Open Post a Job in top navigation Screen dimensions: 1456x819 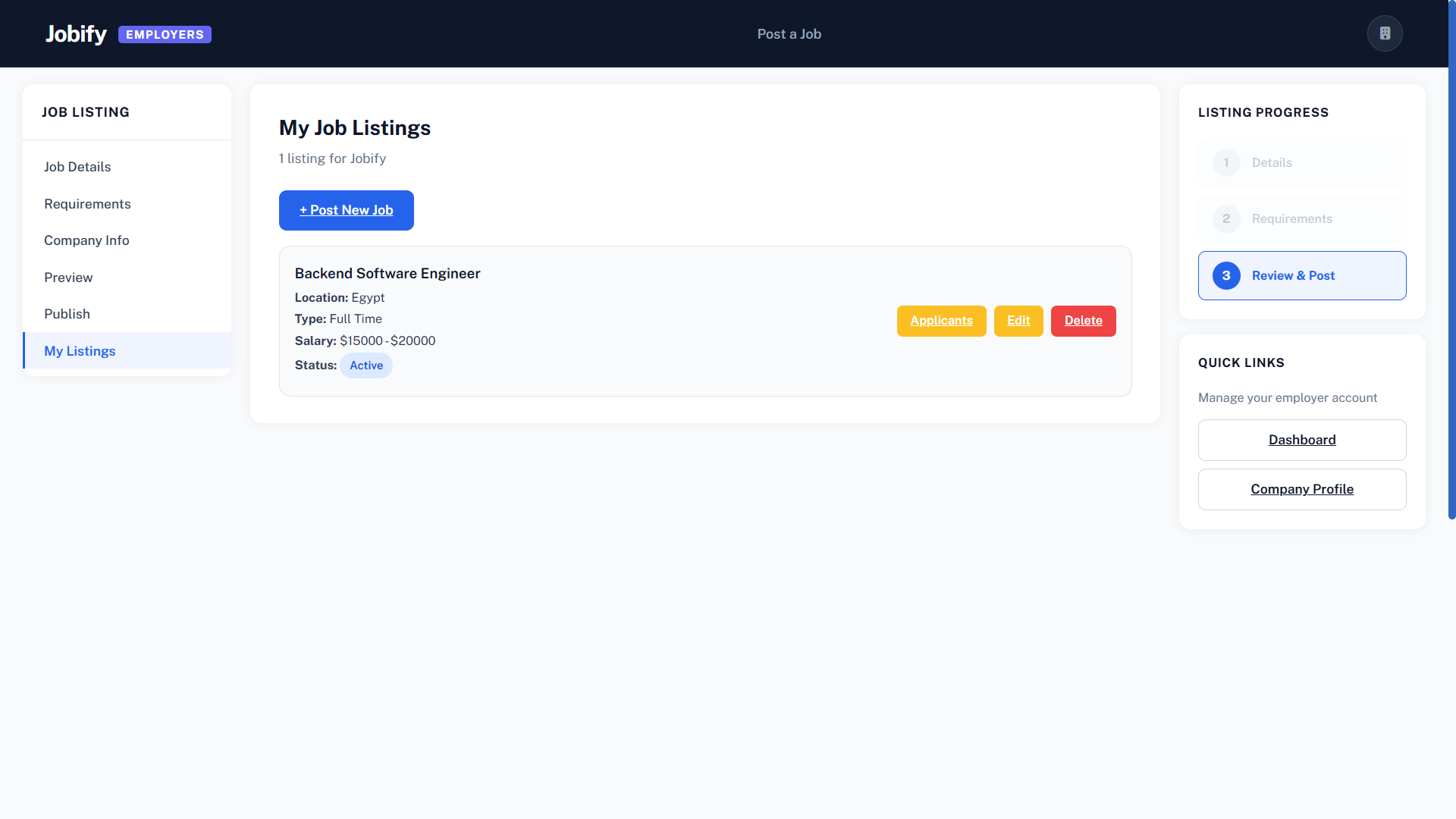(x=789, y=34)
